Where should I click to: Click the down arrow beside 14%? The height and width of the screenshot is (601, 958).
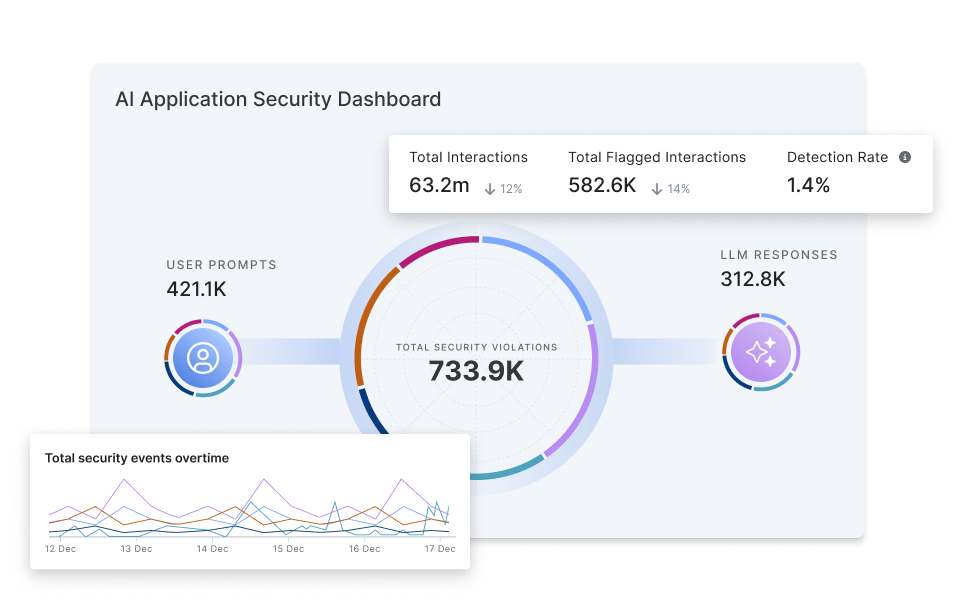657,188
